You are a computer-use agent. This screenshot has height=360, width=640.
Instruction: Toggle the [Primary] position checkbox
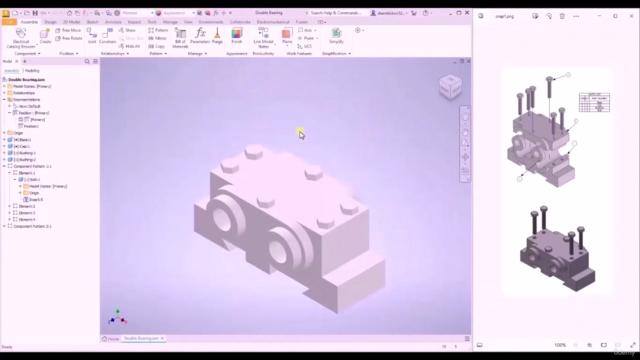[x=21, y=120]
